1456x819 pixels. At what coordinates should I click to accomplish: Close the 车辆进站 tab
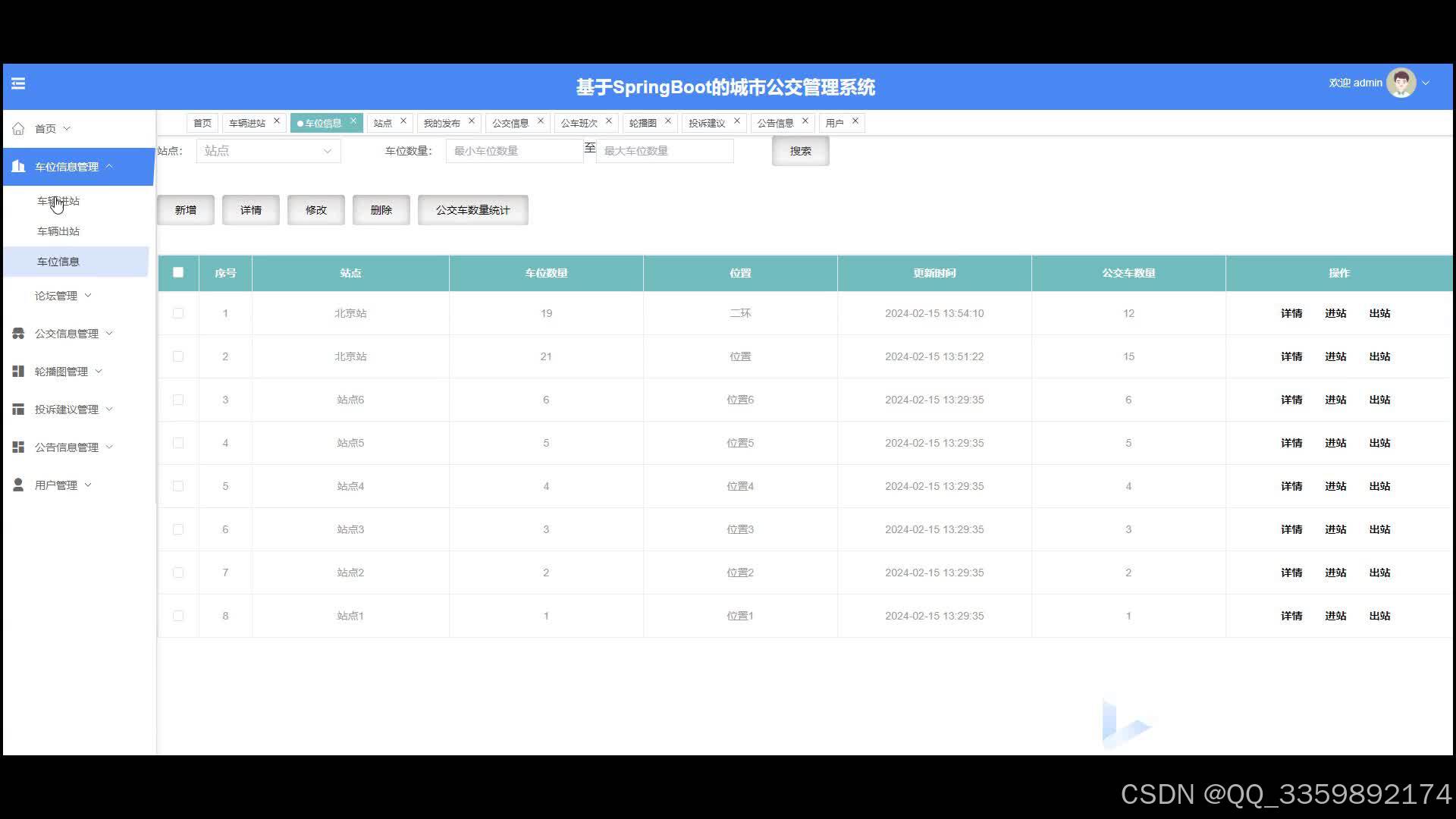[277, 121]
